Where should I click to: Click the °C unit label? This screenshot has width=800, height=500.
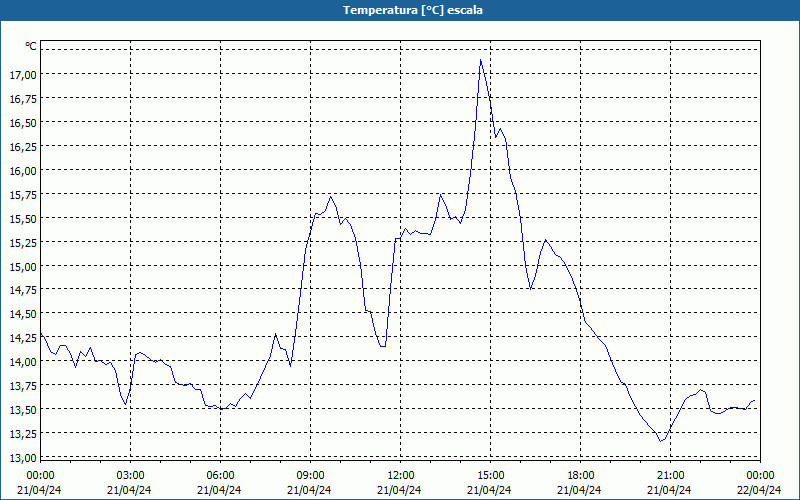point(31,46)
